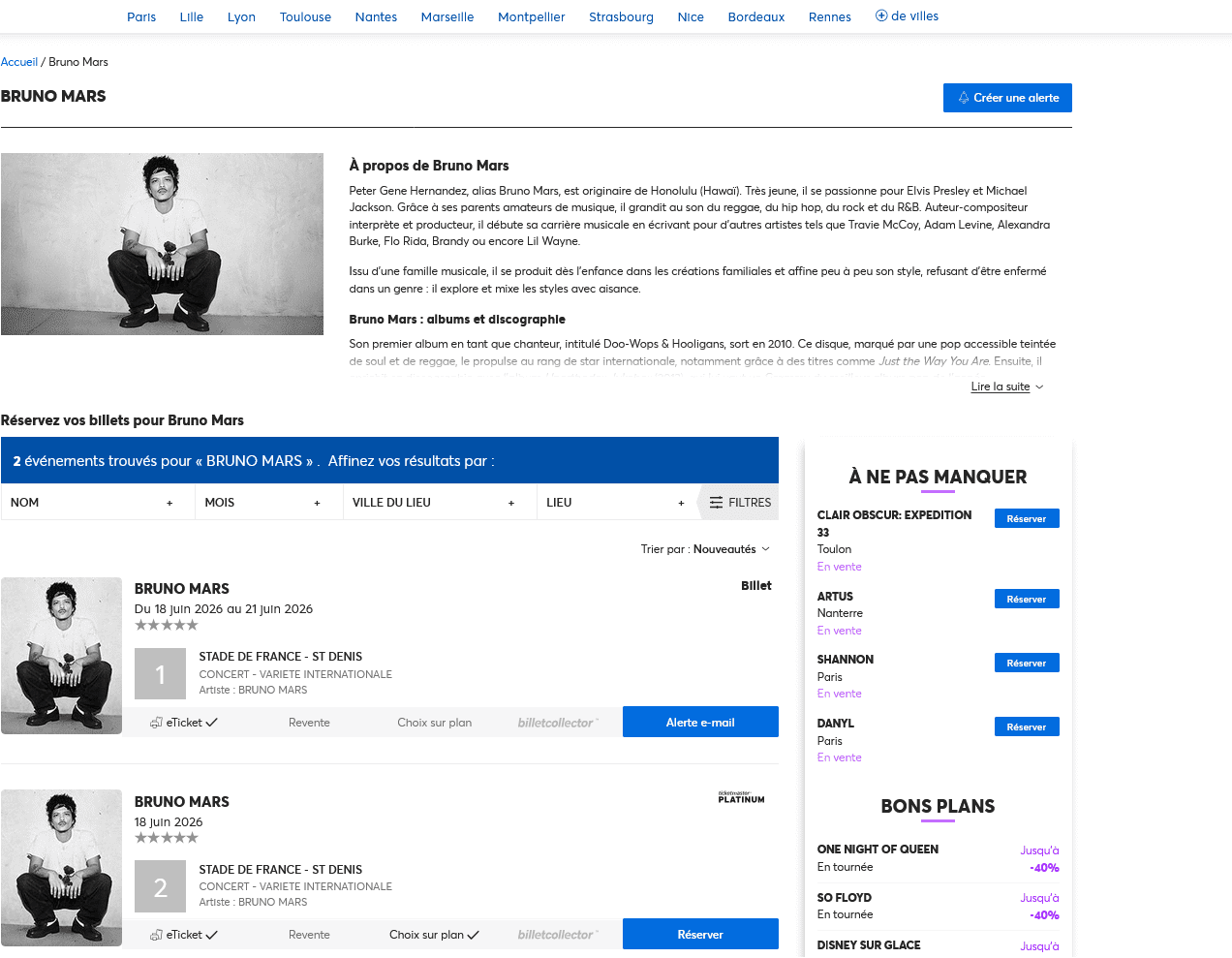
Task: Click the billetcollector logo on the first event
Action: [559, 722]
